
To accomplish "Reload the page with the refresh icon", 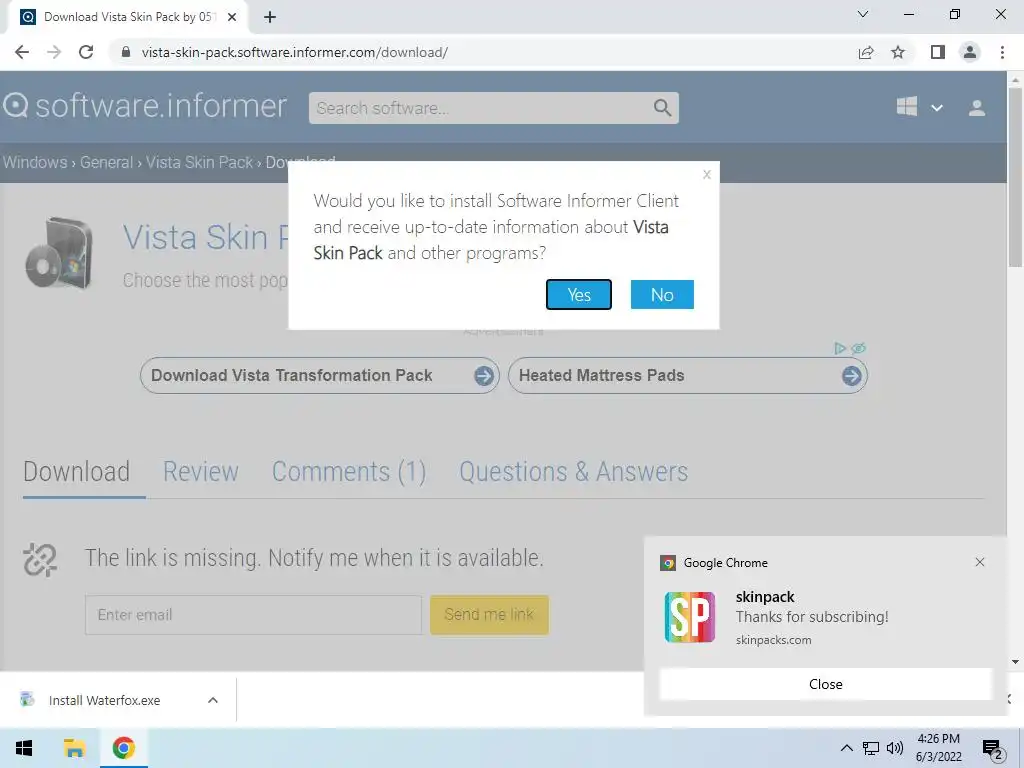I will click(86, 52).
